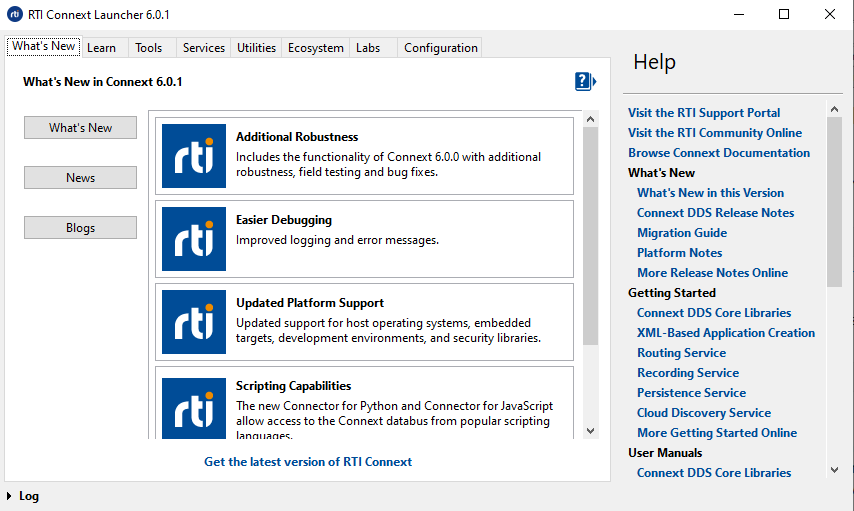The height and width of the screenshot is (511, 854).
Task: Open Get the latest version of RTI Connext
Action: pyautogui.click(x=308, y=462)
